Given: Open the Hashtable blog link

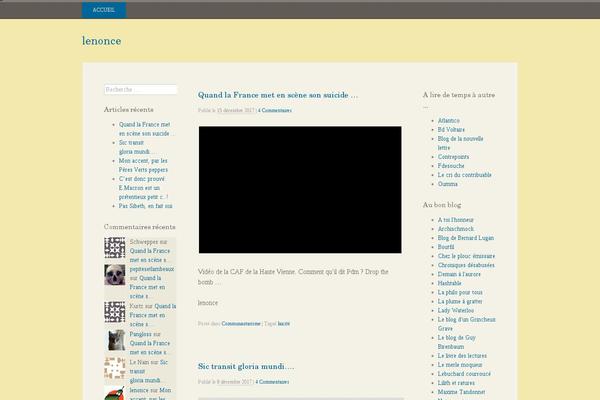Looking at the screenshot, I should [x=449, y=283].
